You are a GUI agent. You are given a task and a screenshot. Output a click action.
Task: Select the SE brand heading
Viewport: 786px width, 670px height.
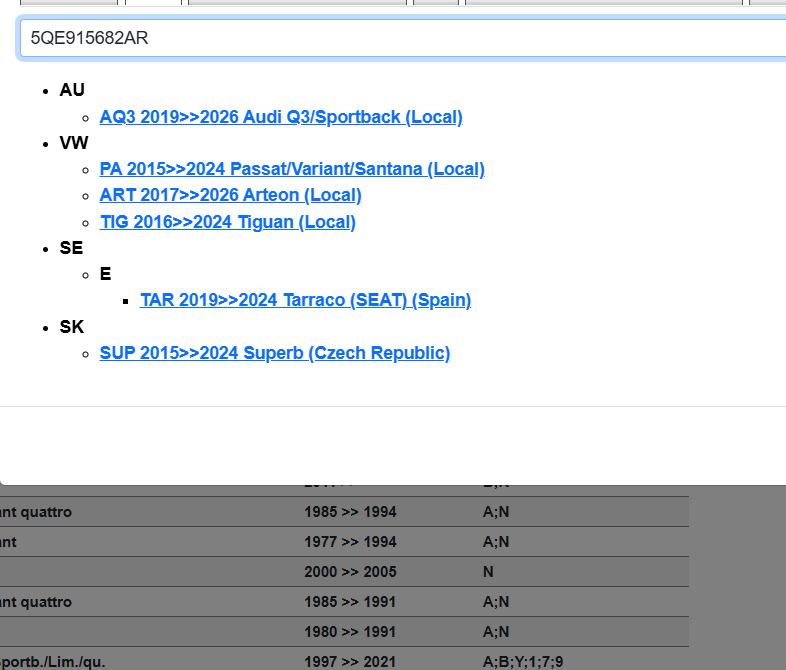pyautogui.click(x=71, y=248)
